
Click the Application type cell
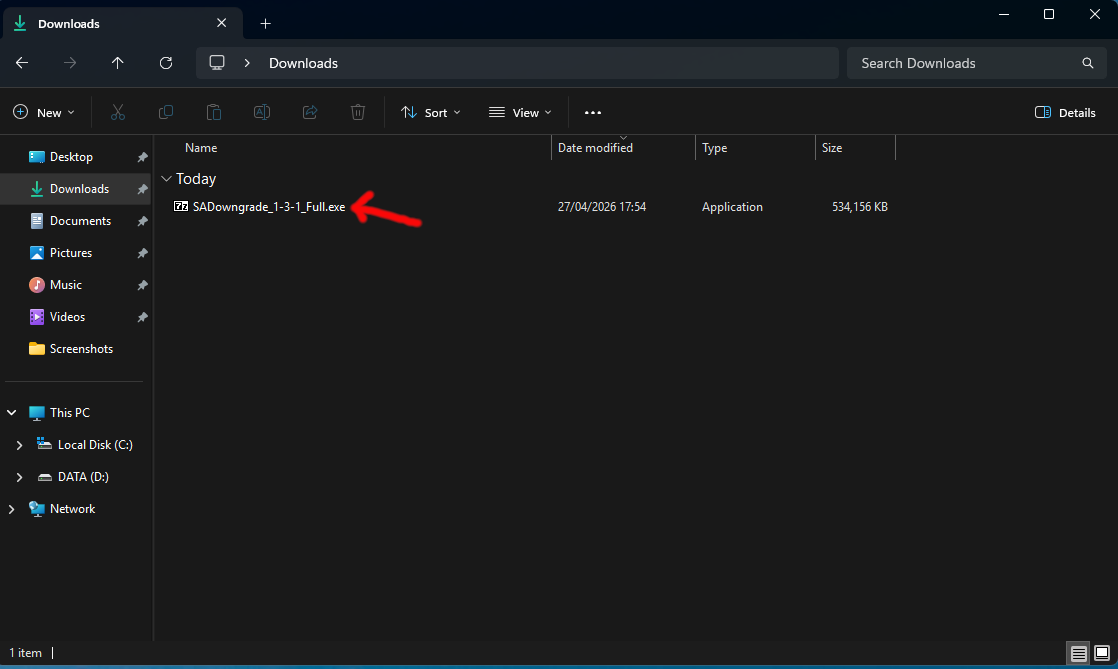click(x=732, y=207)
